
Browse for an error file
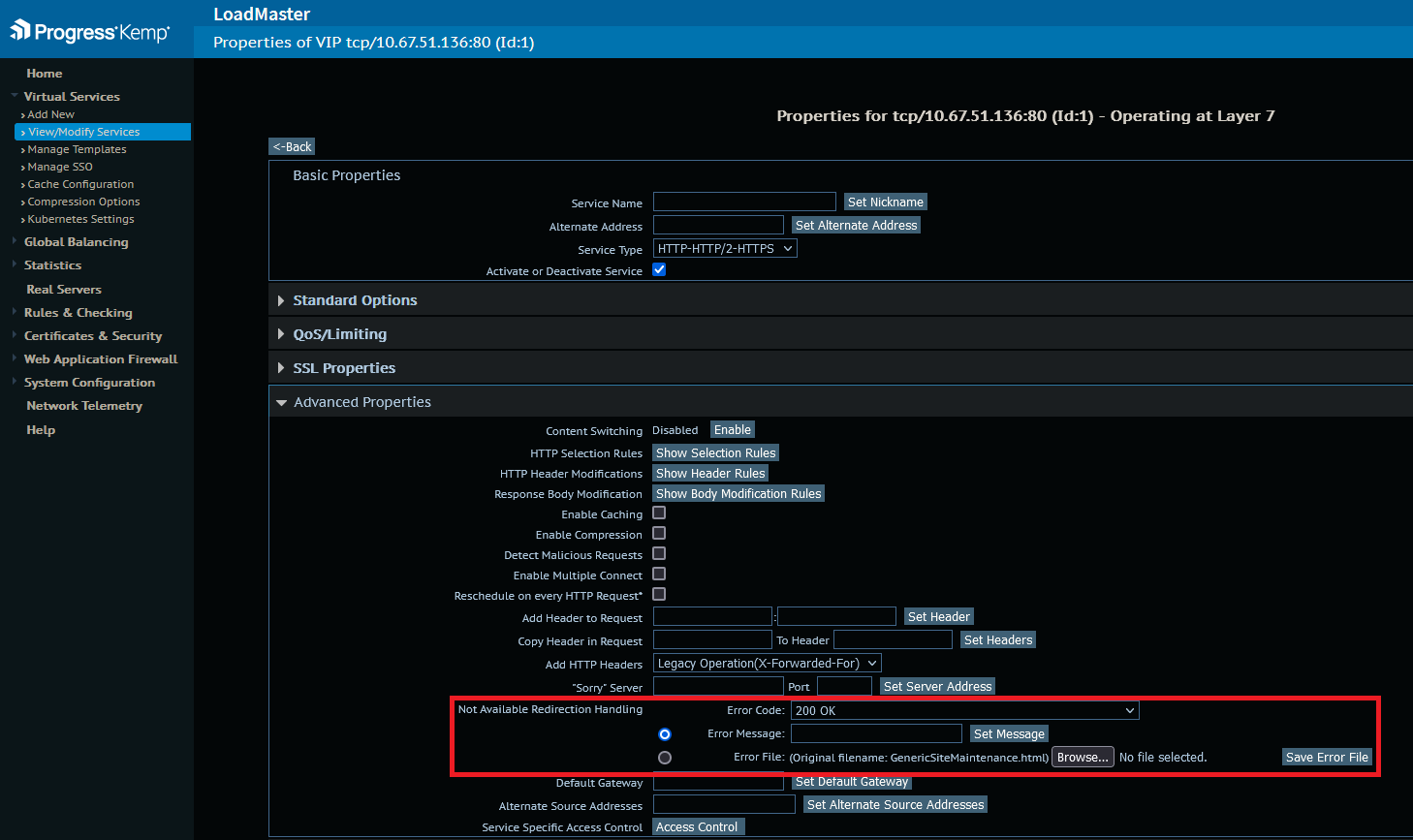(x=1083, y=758)
